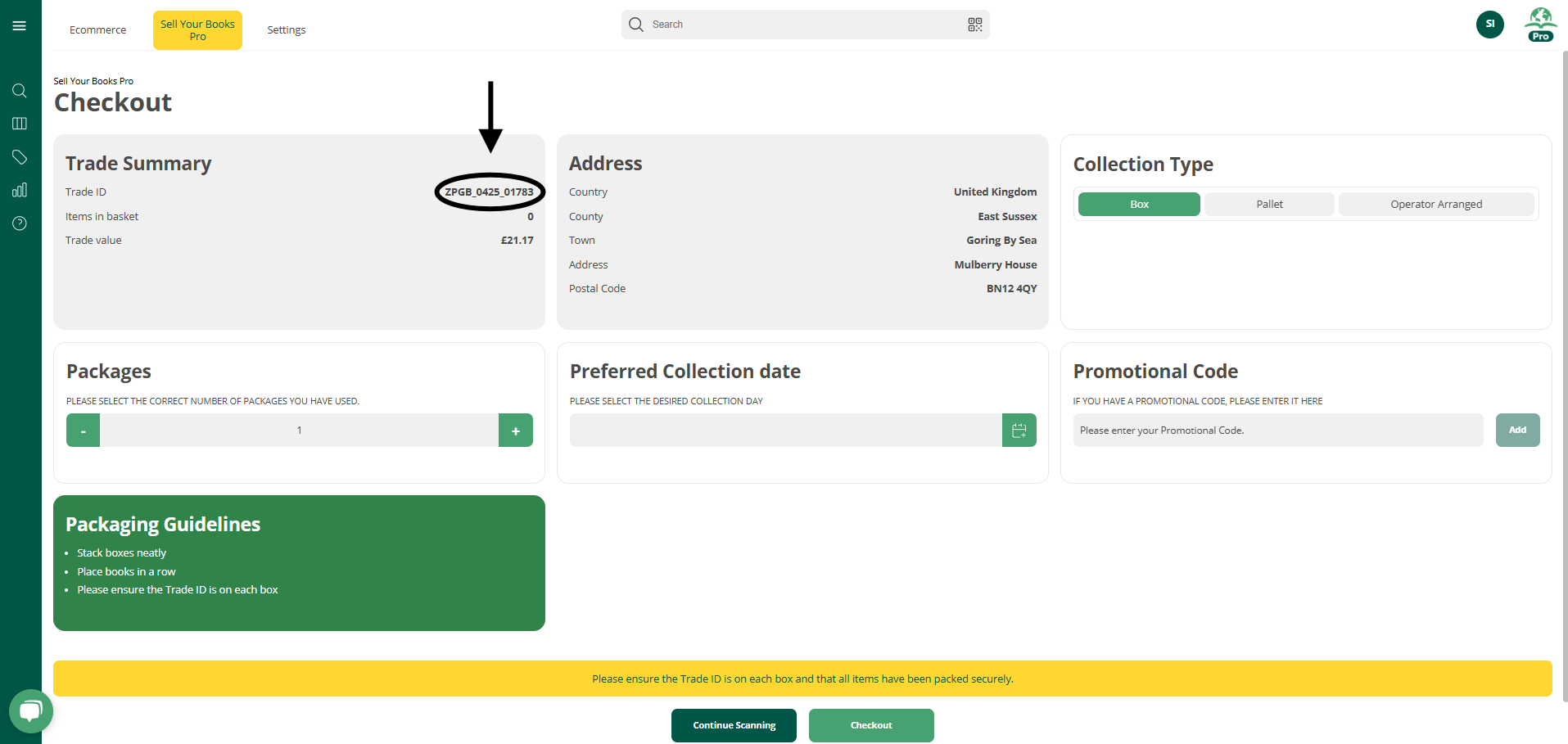
Task: Click the QR code scan icon
Action: click(974, 25)
